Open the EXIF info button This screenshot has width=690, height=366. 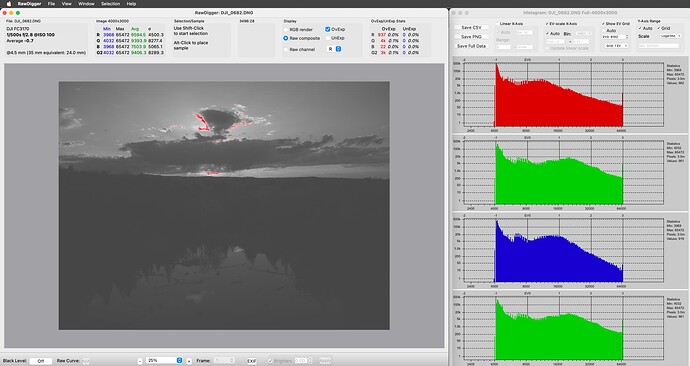click(251, 361)
